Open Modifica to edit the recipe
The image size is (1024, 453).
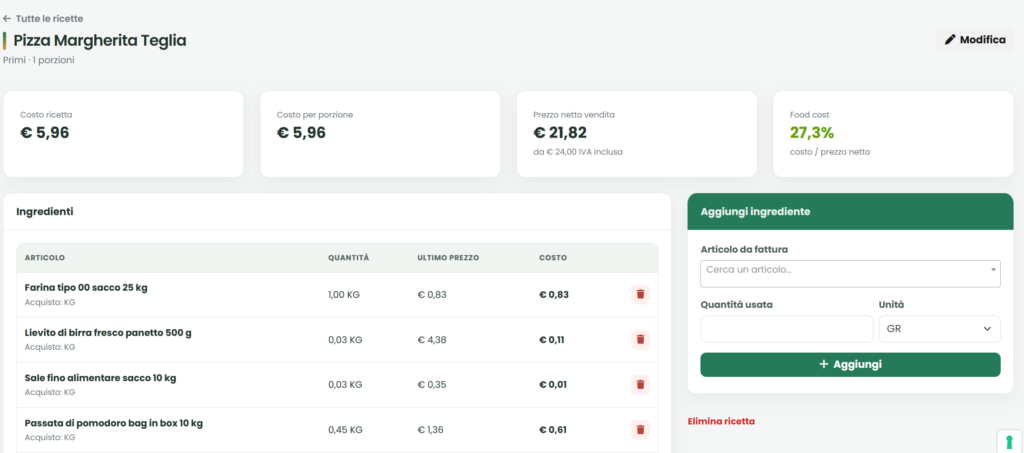[975, 40]
